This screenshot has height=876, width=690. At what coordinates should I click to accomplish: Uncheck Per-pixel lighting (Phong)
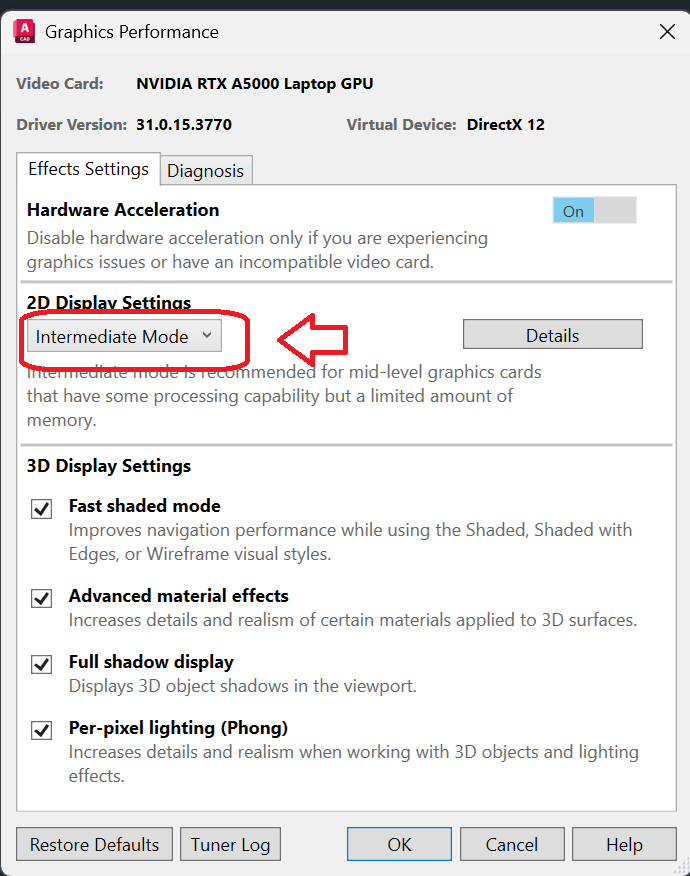[x=41, y=730]
